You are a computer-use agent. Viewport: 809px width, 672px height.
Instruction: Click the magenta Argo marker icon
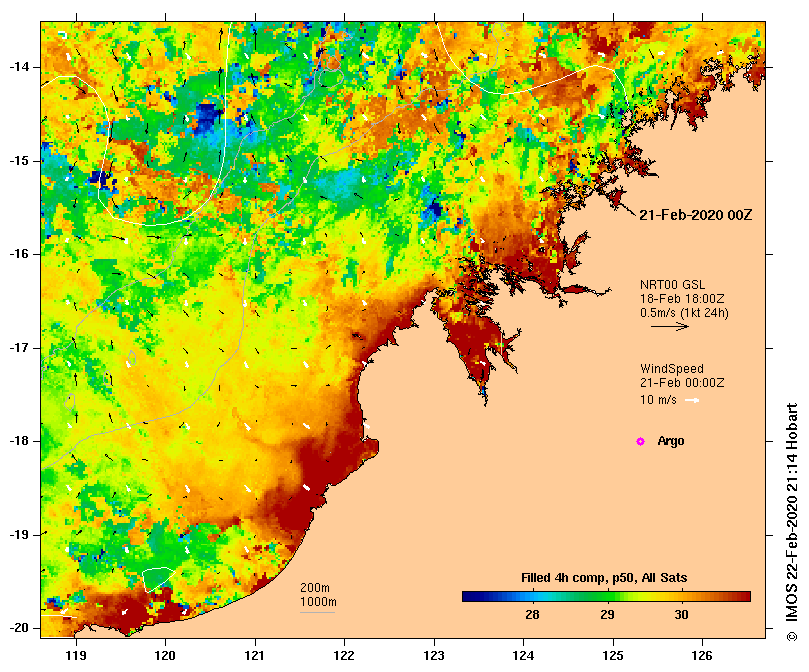[x=640, y=441]
